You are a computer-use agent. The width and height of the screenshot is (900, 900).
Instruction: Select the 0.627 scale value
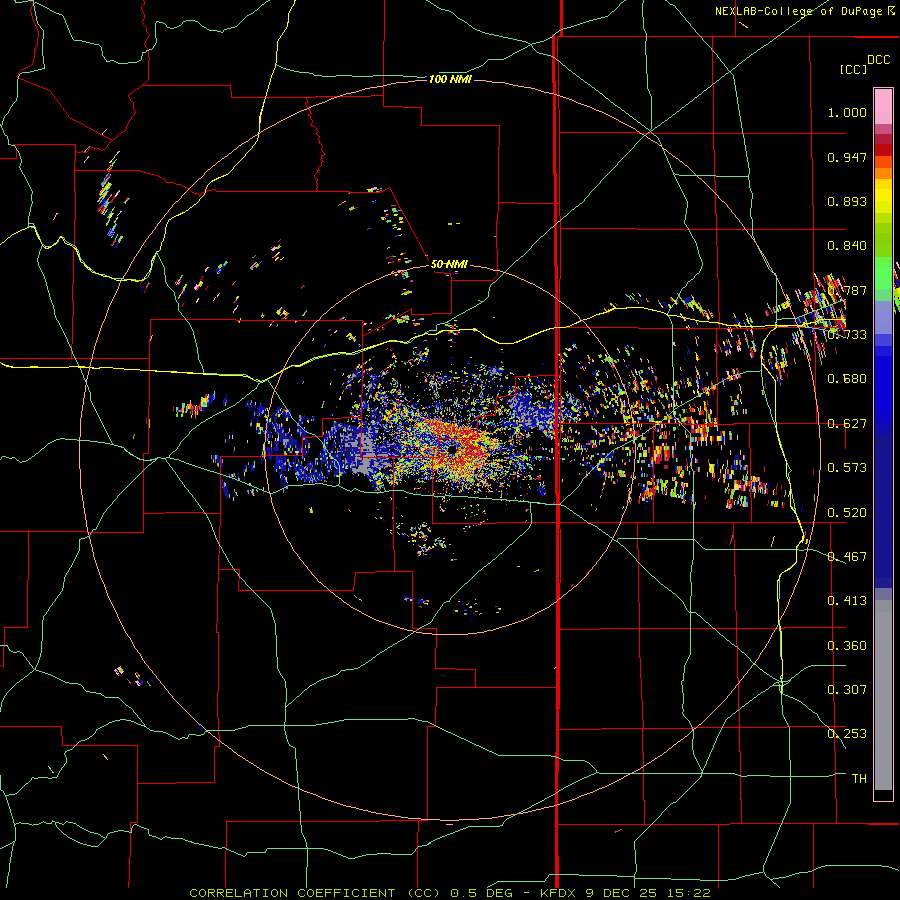(x=847, y=424)
